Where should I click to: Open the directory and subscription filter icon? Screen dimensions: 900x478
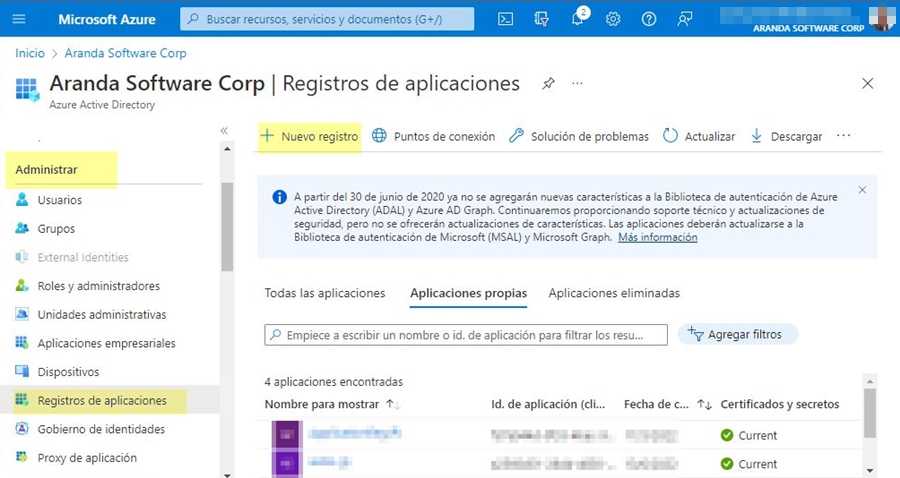[541, 19]
